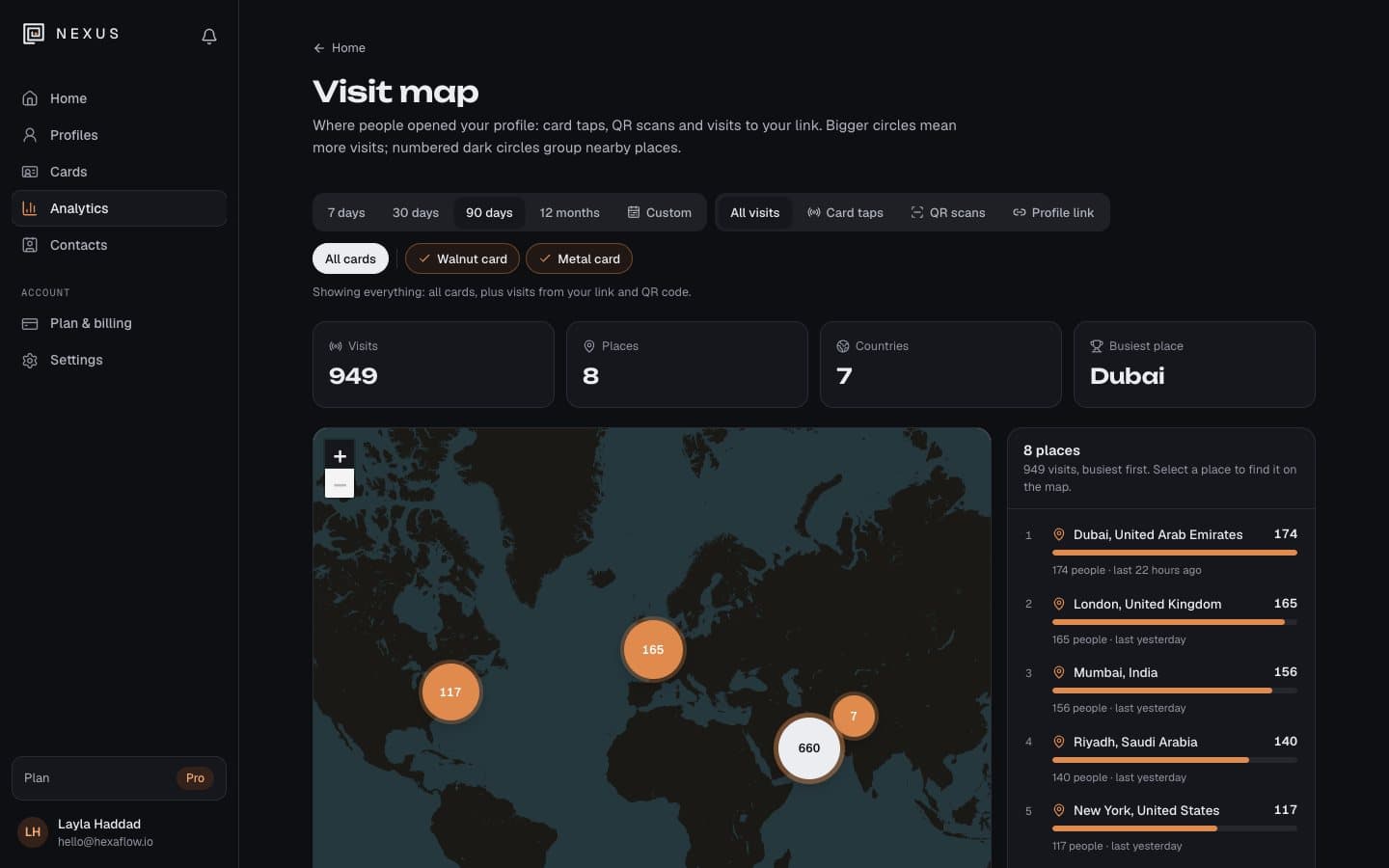The width and height of the screenshot is (1389, 868).
Task: Open the Plan Pro box
Action: [120, 778]
